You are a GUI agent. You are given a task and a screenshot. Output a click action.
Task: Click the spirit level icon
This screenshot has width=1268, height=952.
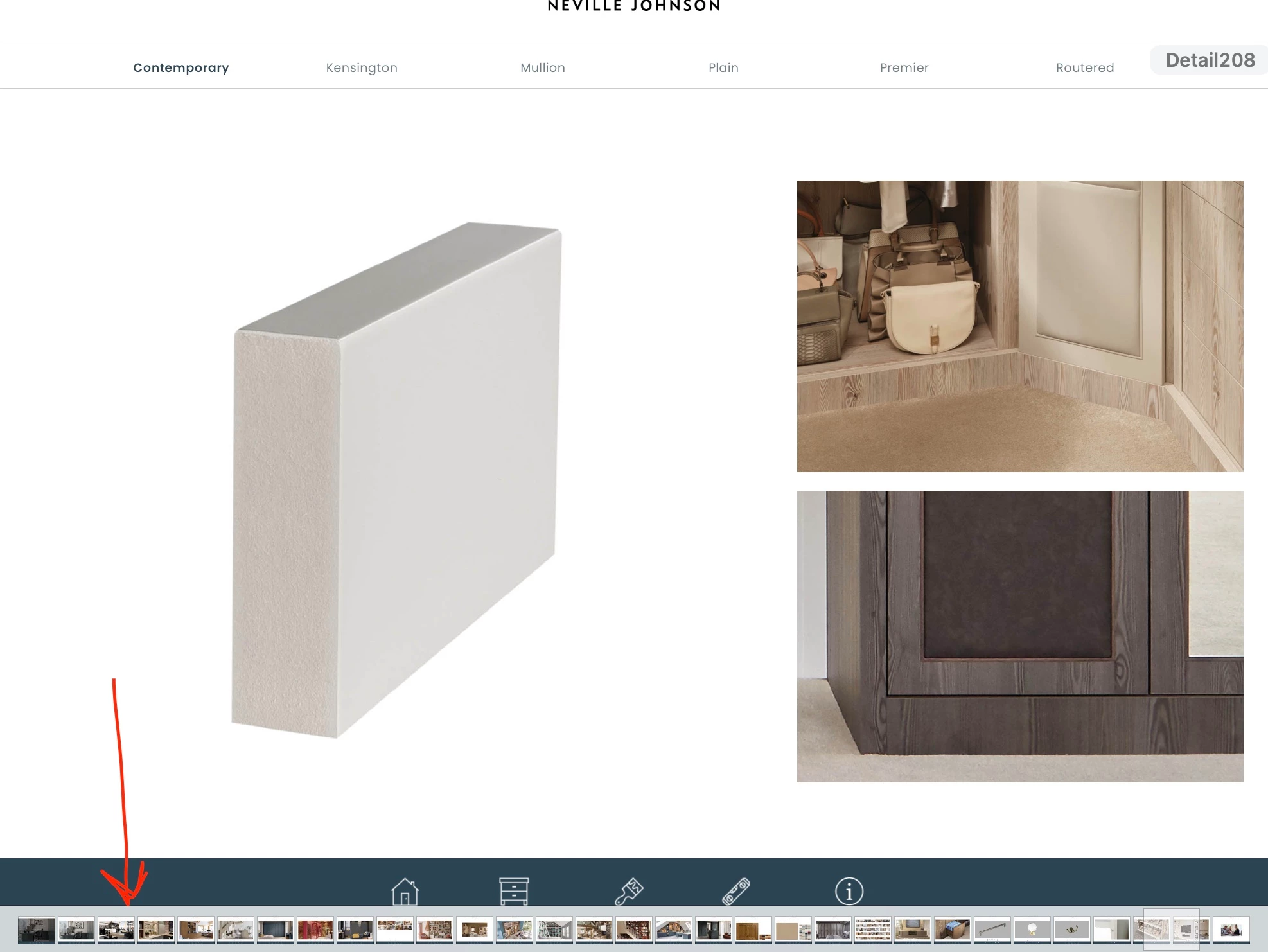point(736,892)
